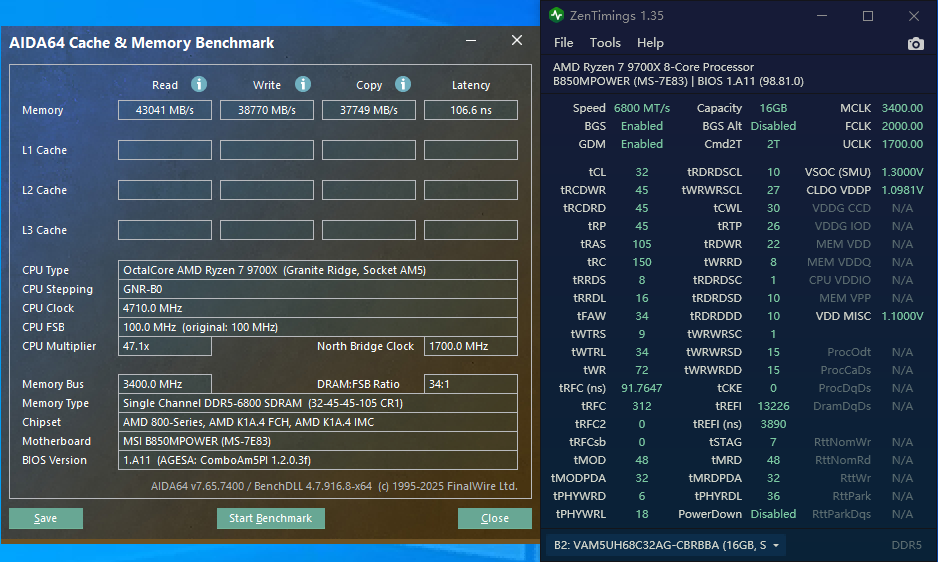
Task: Minimize the AIDA64 benchmark window
Action: [471, 41]
